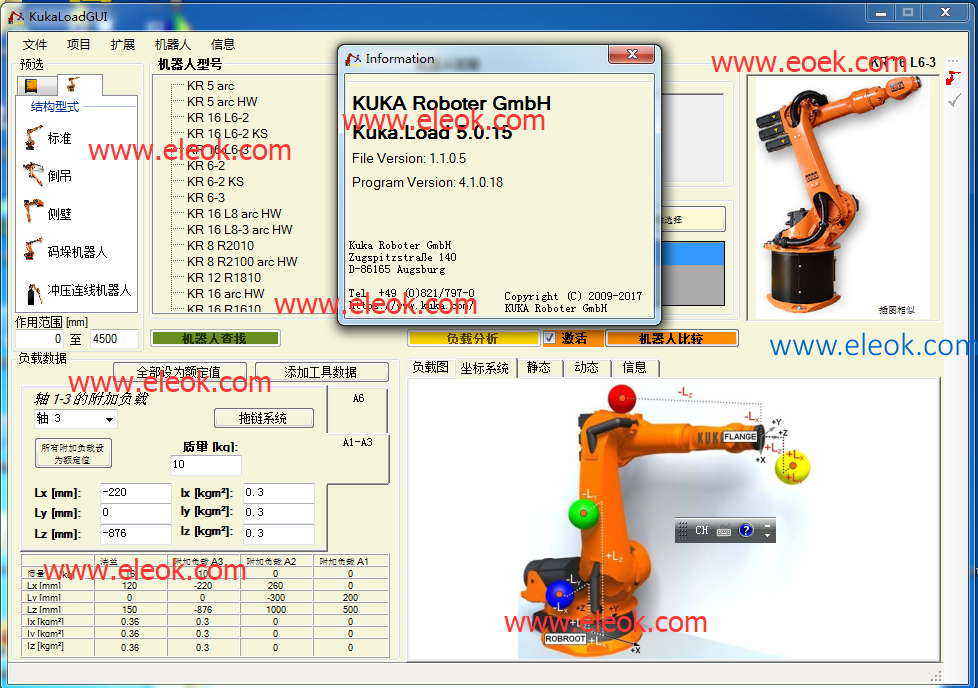The width and height of the screenshot is (978, 688).
Task: Click the 质量 [kg] mass input field
Action: [x=205, y=464]
